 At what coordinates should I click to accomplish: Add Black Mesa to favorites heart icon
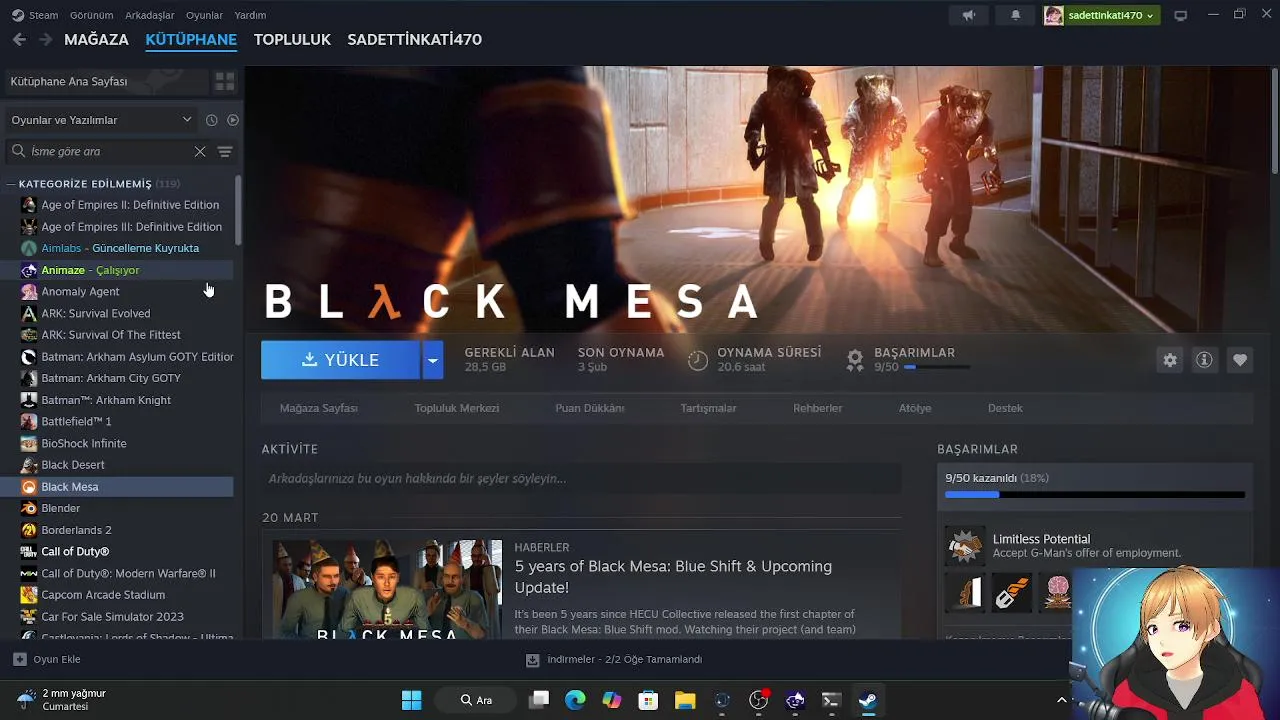coord(1240,360)
